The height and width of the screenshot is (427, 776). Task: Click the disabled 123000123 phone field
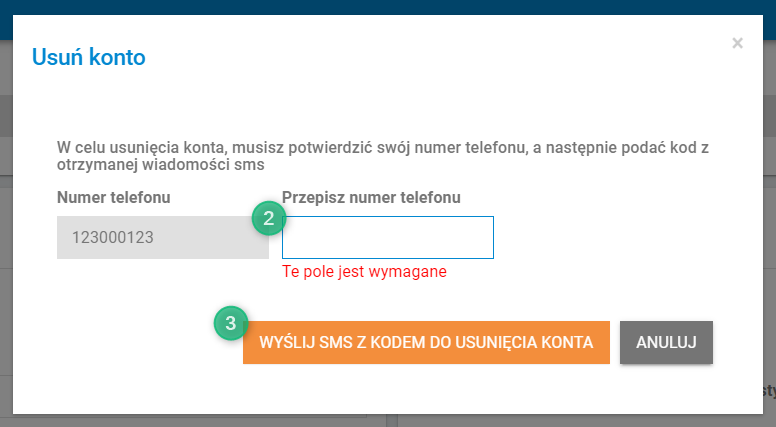click(x=163, y=237)
